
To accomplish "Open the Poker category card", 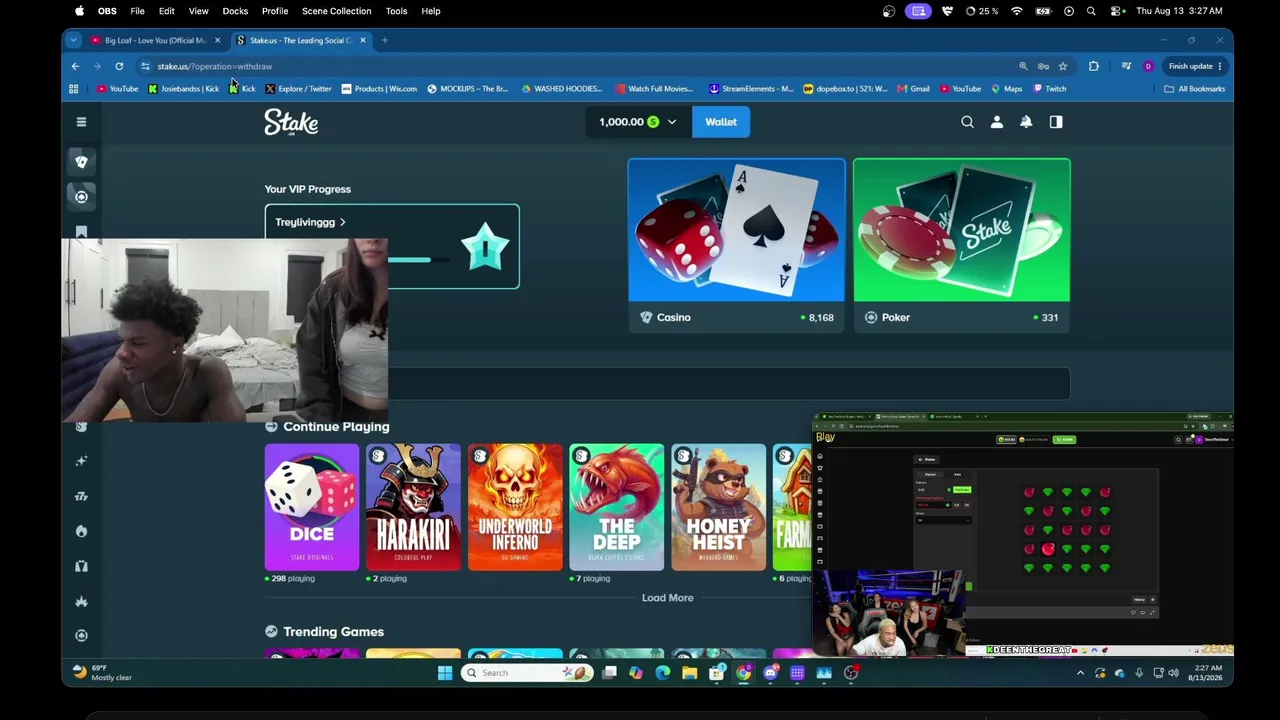I will tap(962, 246).
